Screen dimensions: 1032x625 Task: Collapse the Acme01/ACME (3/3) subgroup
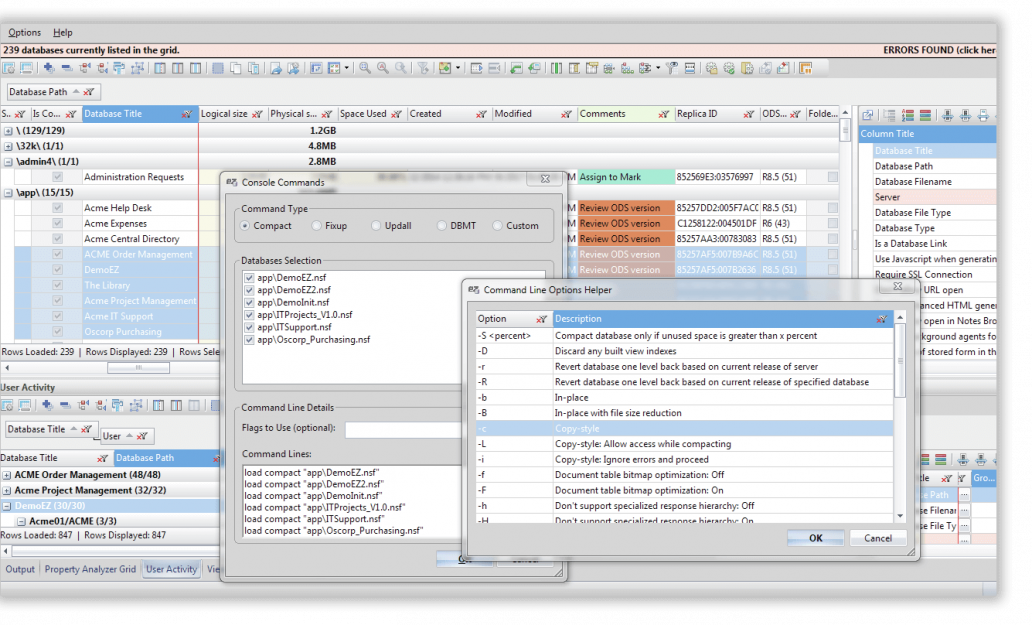(x=21, y=521)
